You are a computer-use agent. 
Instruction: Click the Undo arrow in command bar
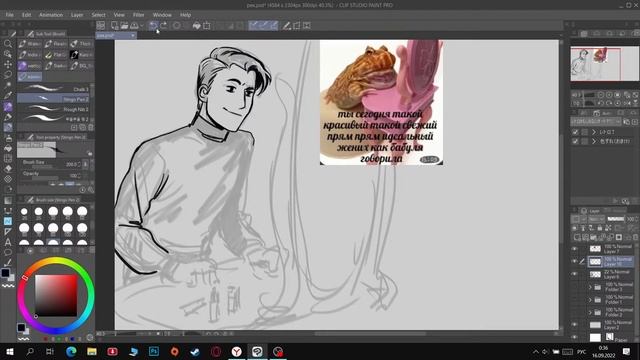point(153,25)
